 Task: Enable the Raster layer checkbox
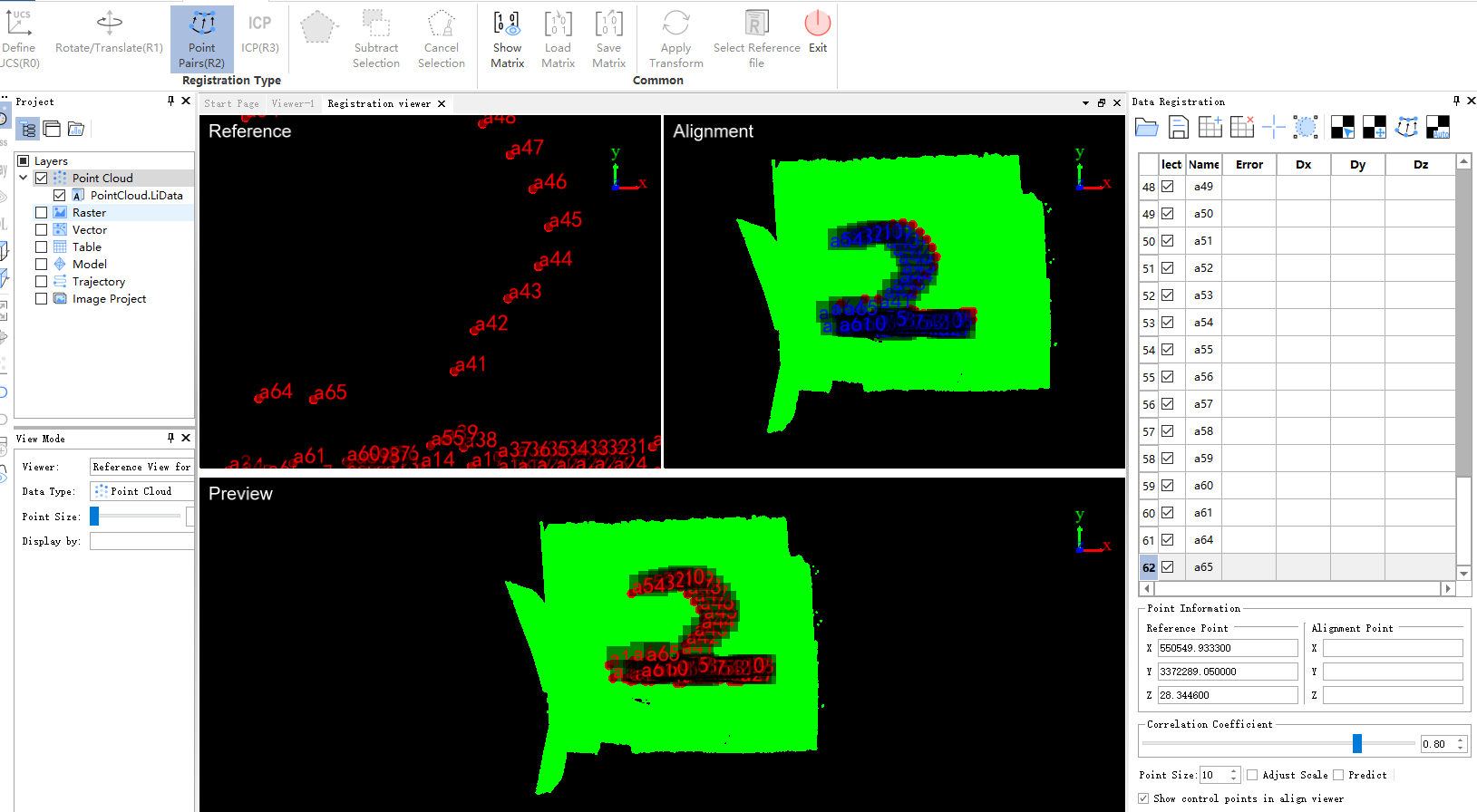tap(41, 213)
